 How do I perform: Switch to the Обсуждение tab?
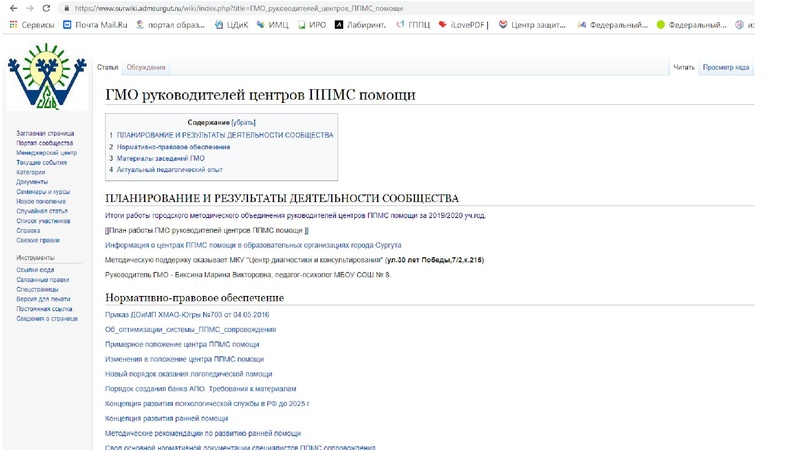(146, 67)
